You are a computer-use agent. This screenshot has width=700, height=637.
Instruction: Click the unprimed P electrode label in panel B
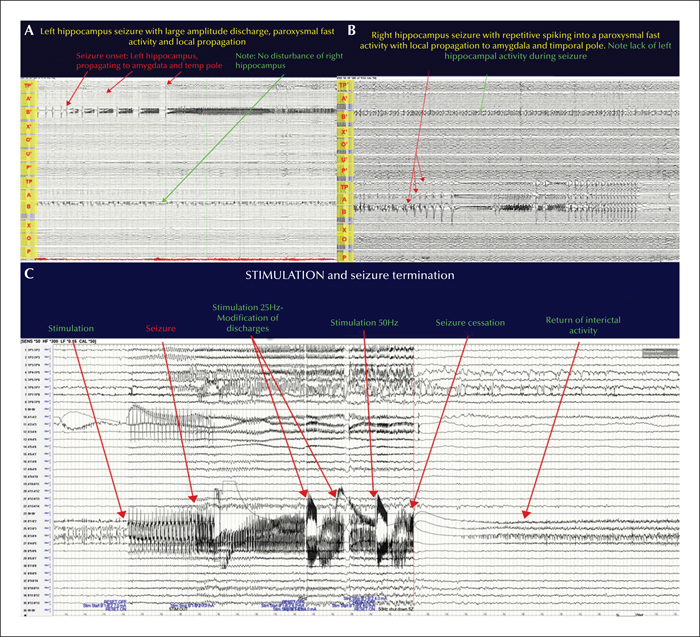344,257
